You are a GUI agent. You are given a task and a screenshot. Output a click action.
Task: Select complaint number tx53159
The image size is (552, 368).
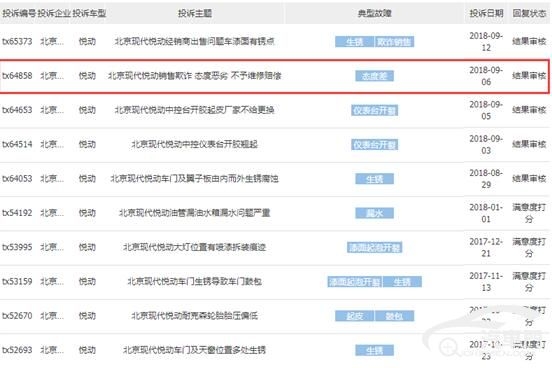tap(17, 281)
